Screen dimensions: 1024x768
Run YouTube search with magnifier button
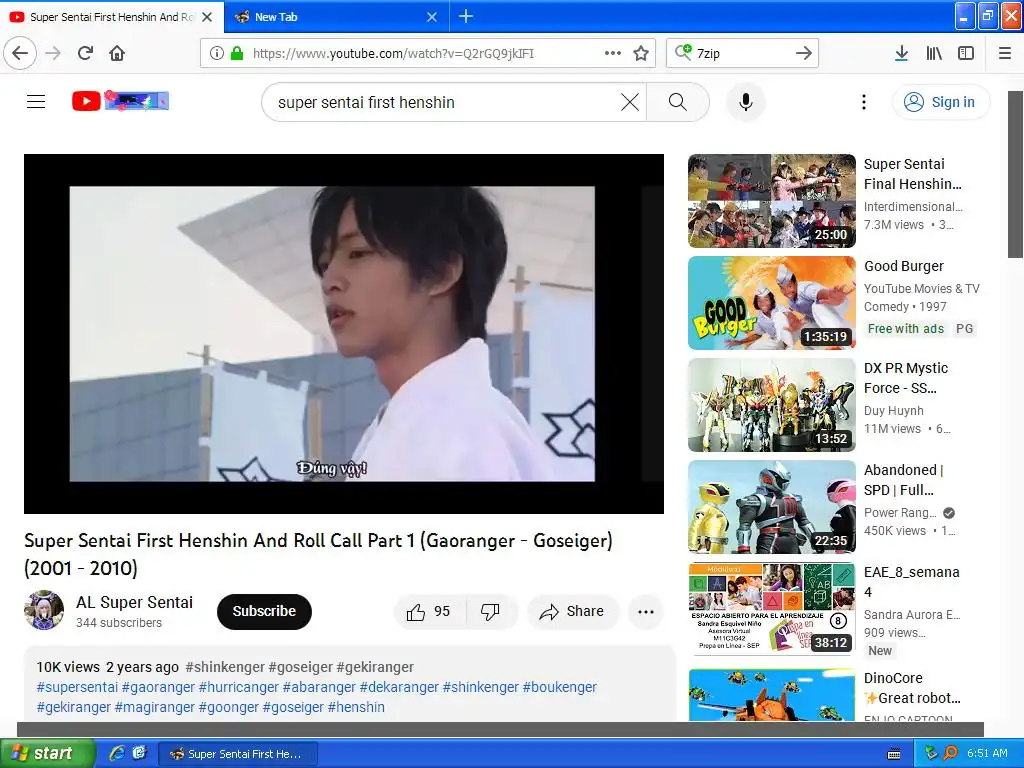[x=678, y=102]
